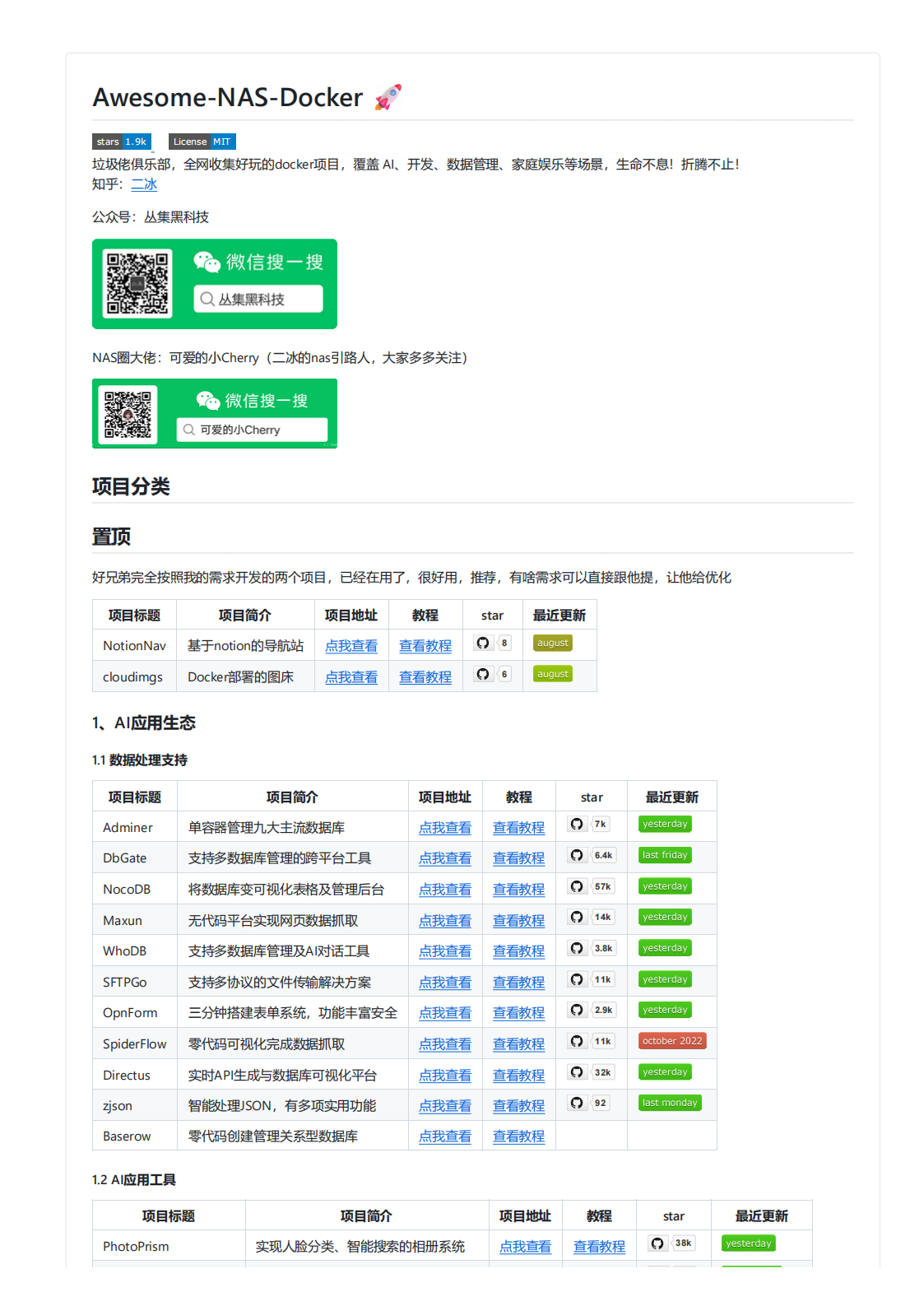Open NotionNav tutorial link
924x1306 pixels.
point(425,646)
